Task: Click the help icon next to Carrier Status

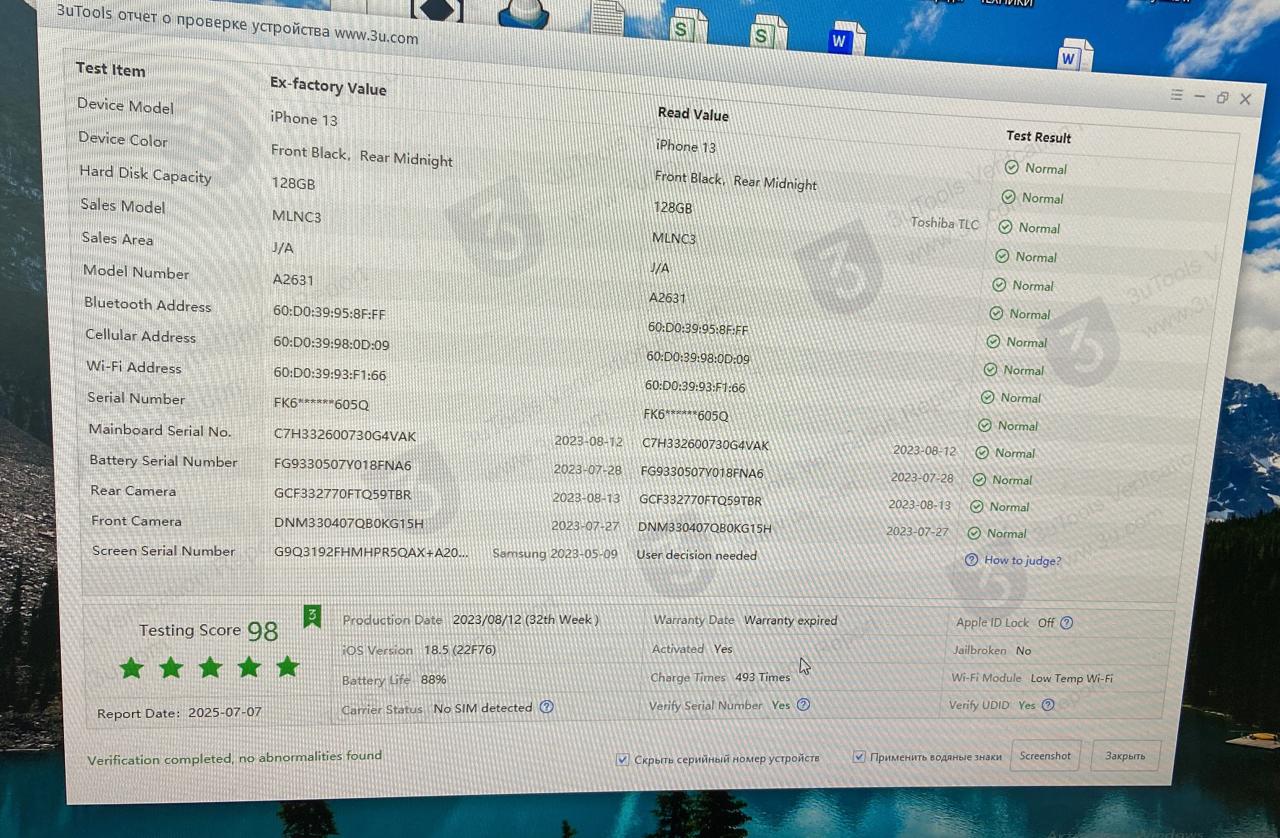Action: (547, 706)
